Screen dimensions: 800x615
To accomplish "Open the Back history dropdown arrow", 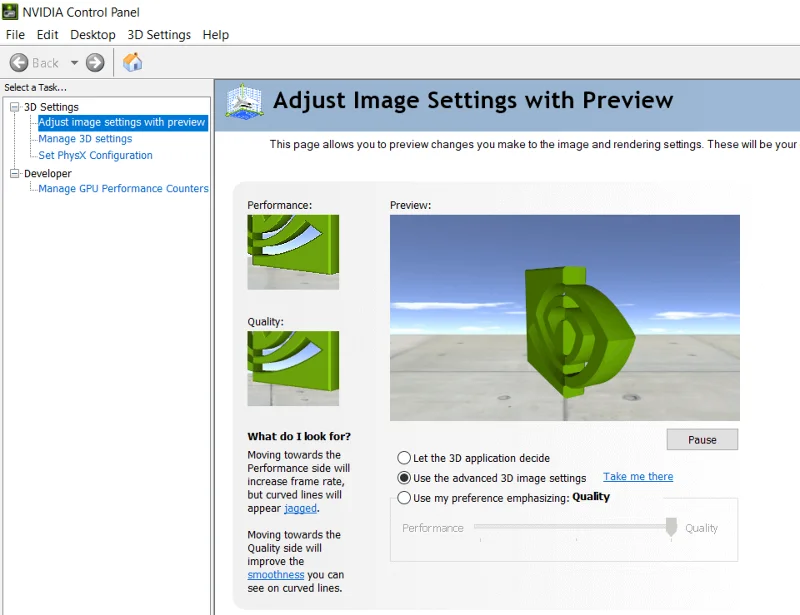I will click(x=74, y=63).
